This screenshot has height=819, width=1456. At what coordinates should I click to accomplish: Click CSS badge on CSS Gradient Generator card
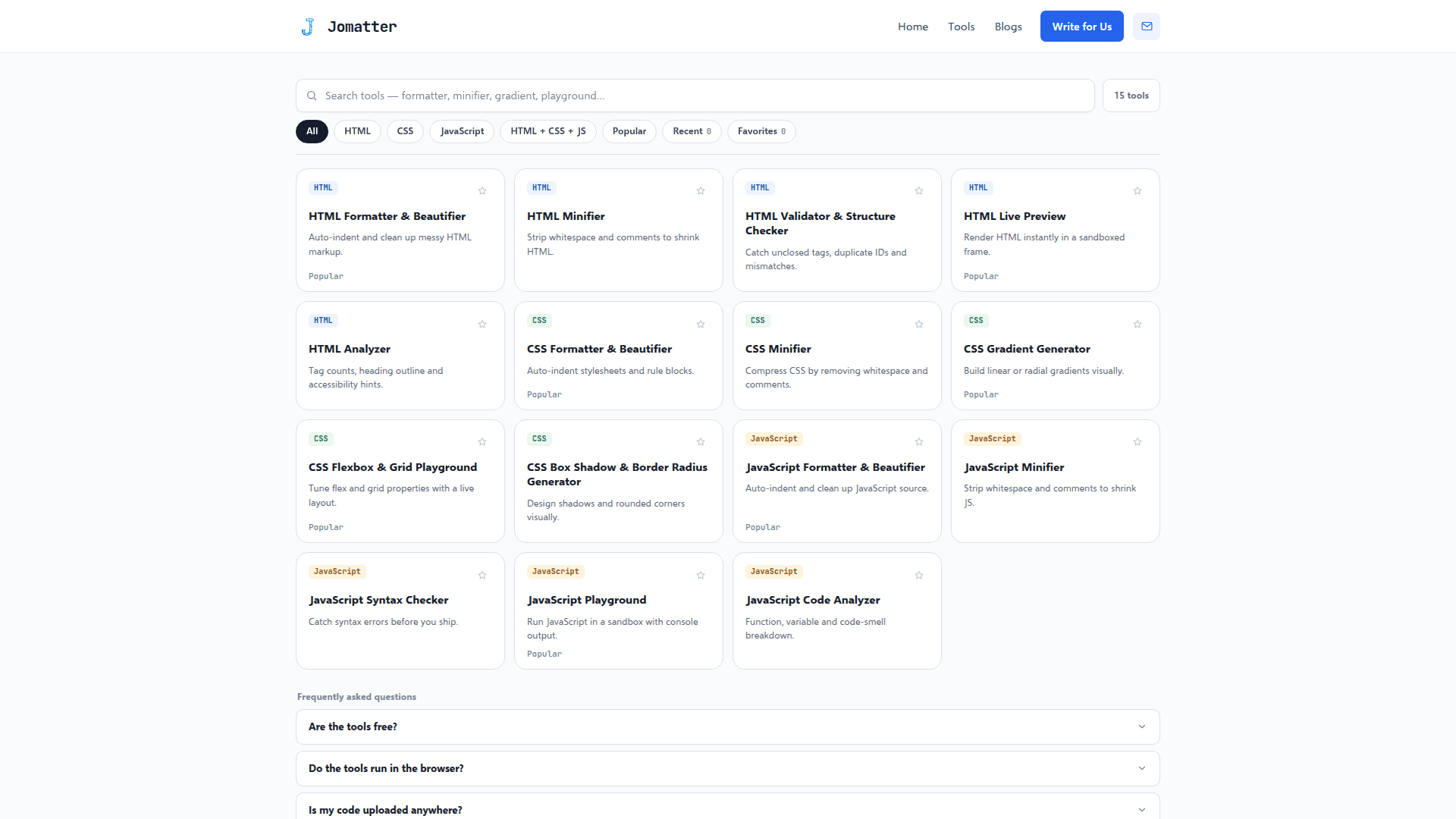[976, 321]
